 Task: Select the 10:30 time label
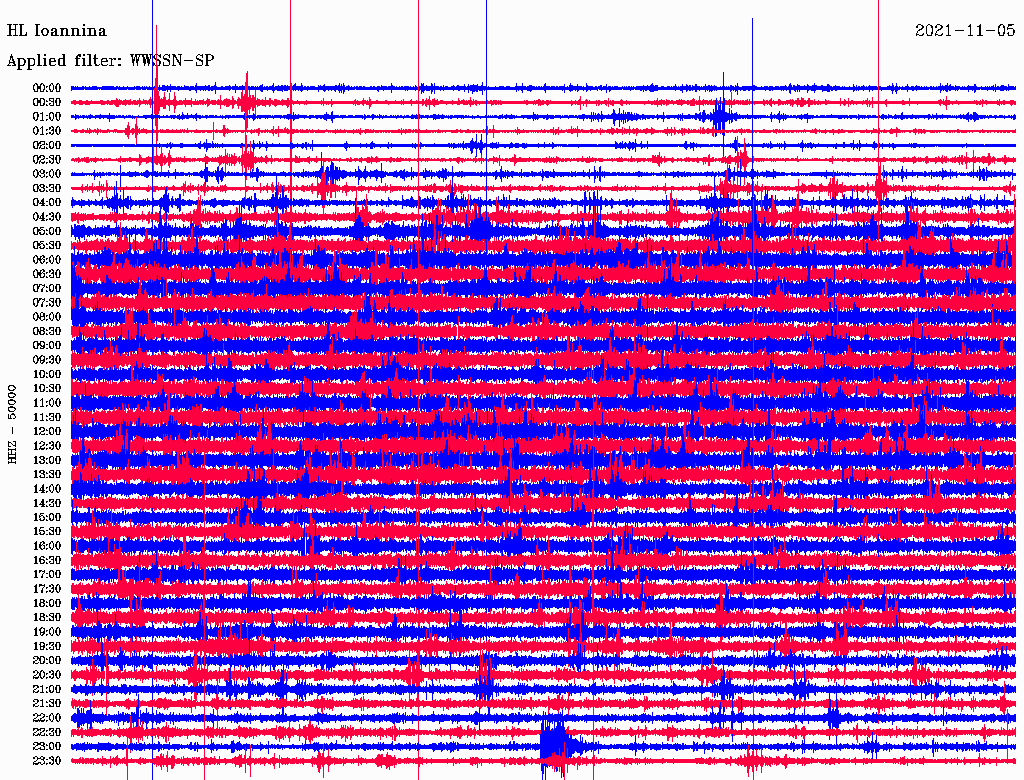coord(47,389)
